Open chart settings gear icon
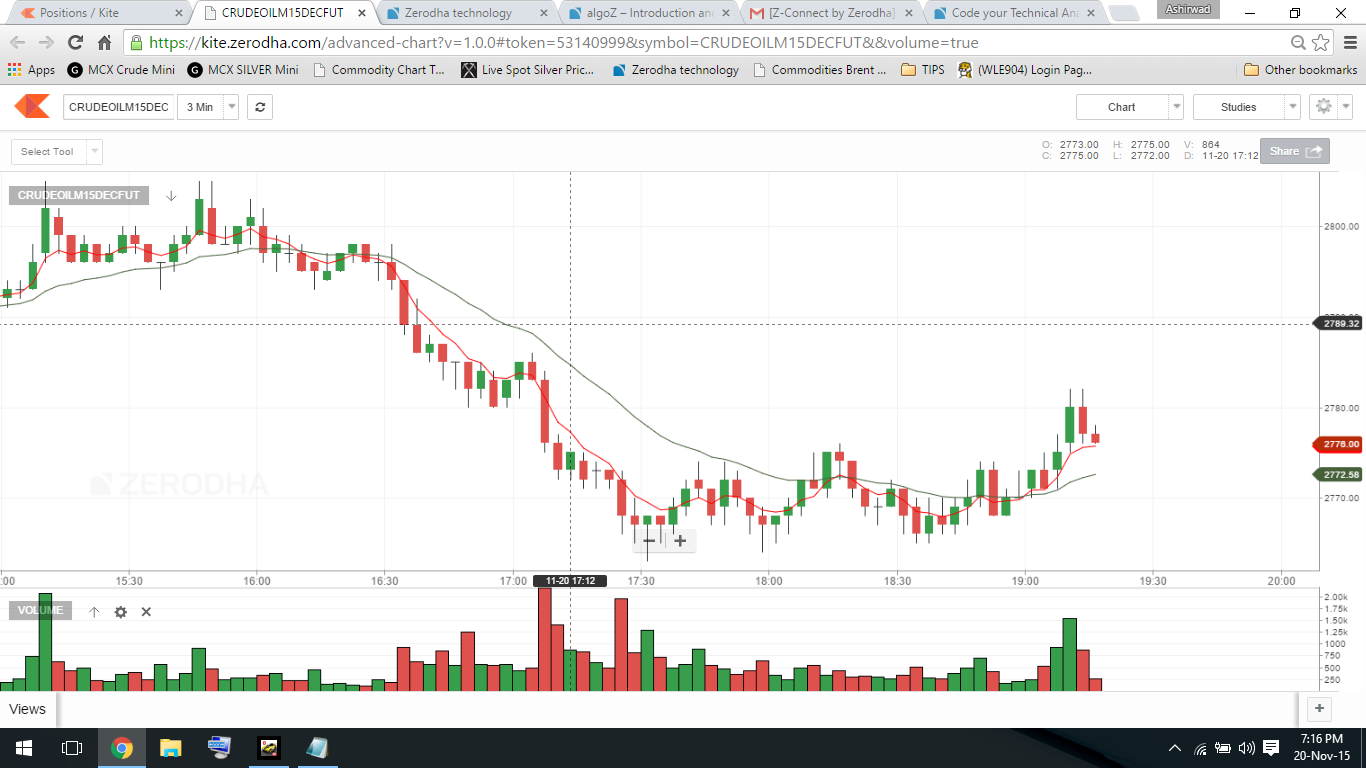This screenshot has width=1366, height=768. [1323, 107]
